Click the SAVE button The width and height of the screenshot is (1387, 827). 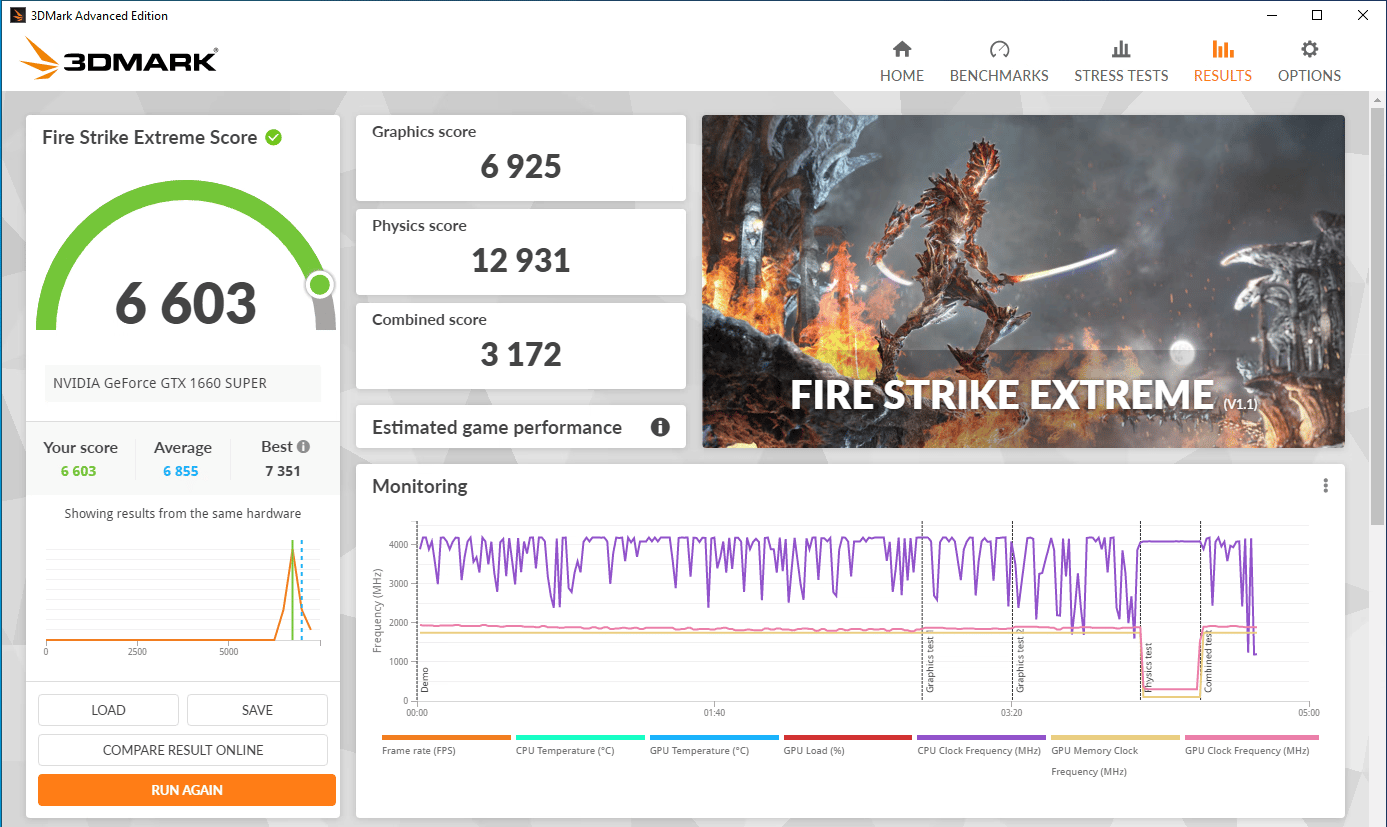257,710
